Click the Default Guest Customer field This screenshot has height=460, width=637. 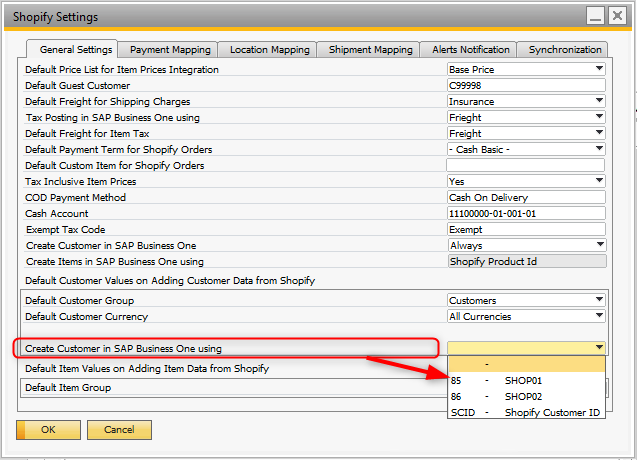(526, 86)
